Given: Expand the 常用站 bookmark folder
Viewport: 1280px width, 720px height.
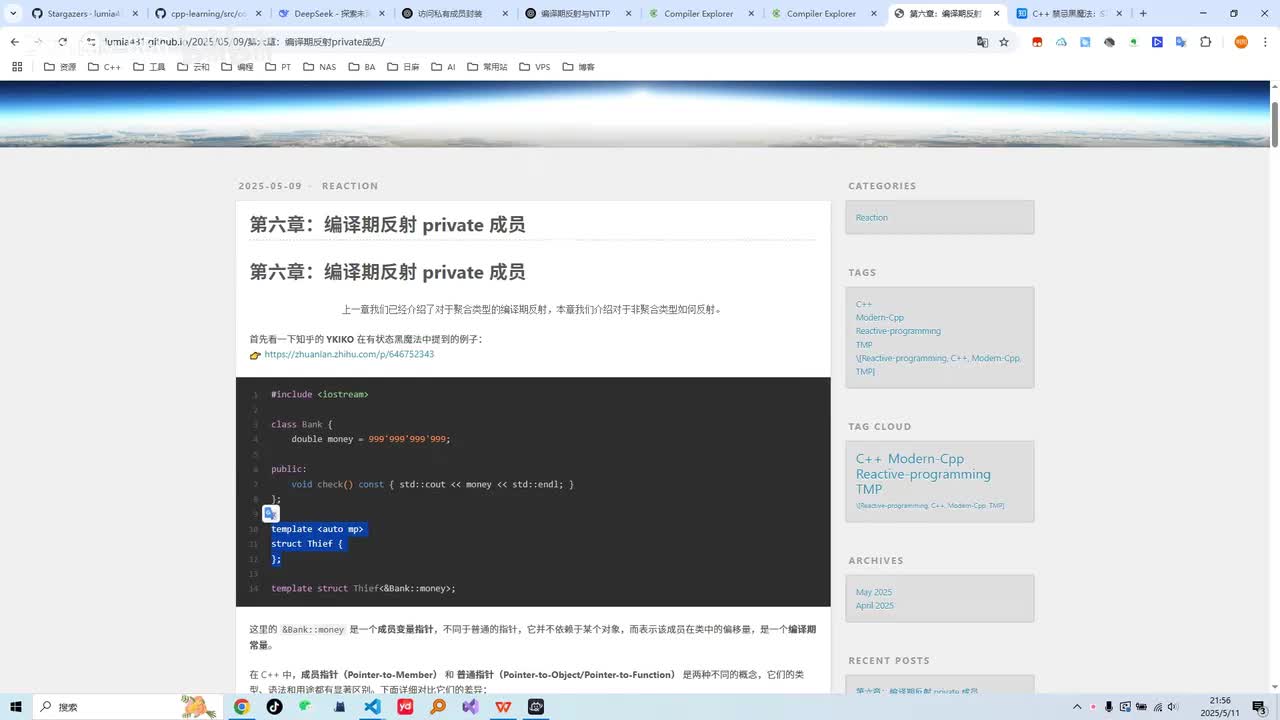Looking at the screenshot, I should (487, 67).
